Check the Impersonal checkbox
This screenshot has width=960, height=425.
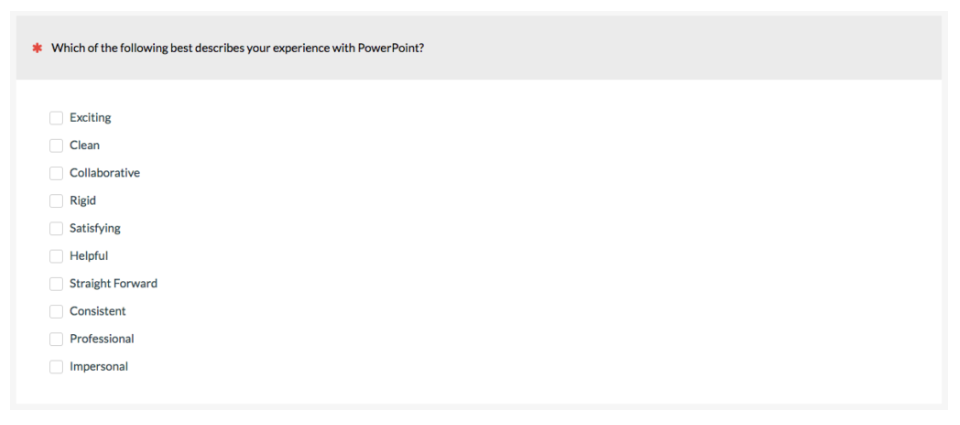56,367
